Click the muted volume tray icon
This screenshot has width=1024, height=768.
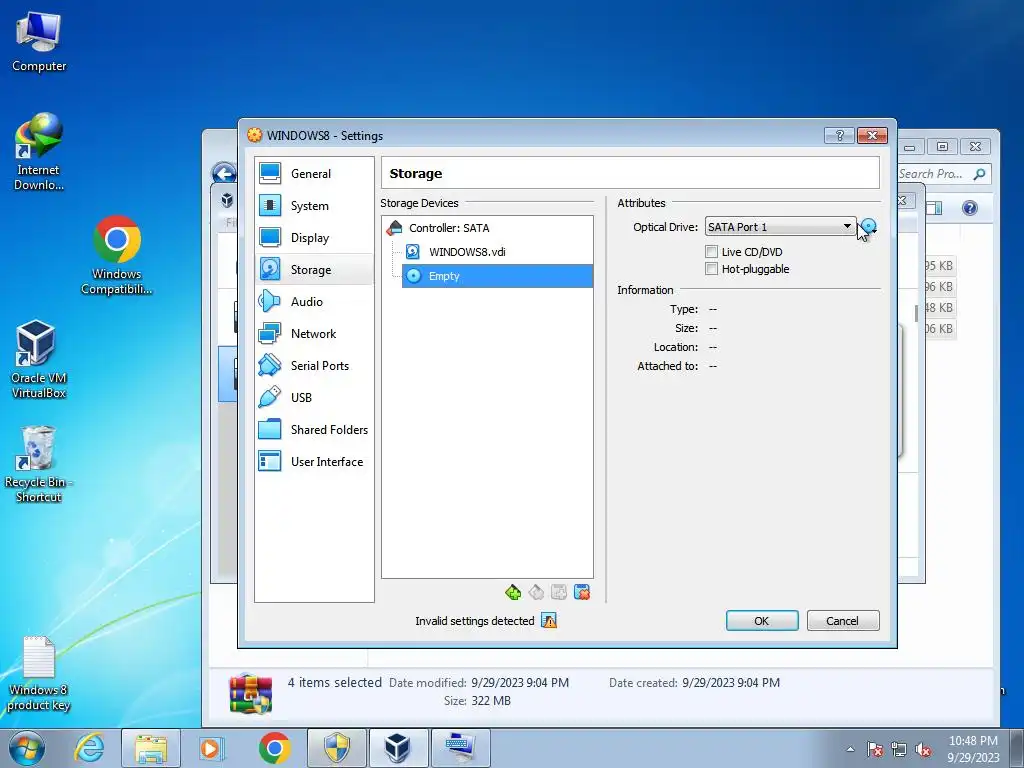pyautogui.click(x=923, y=749)
